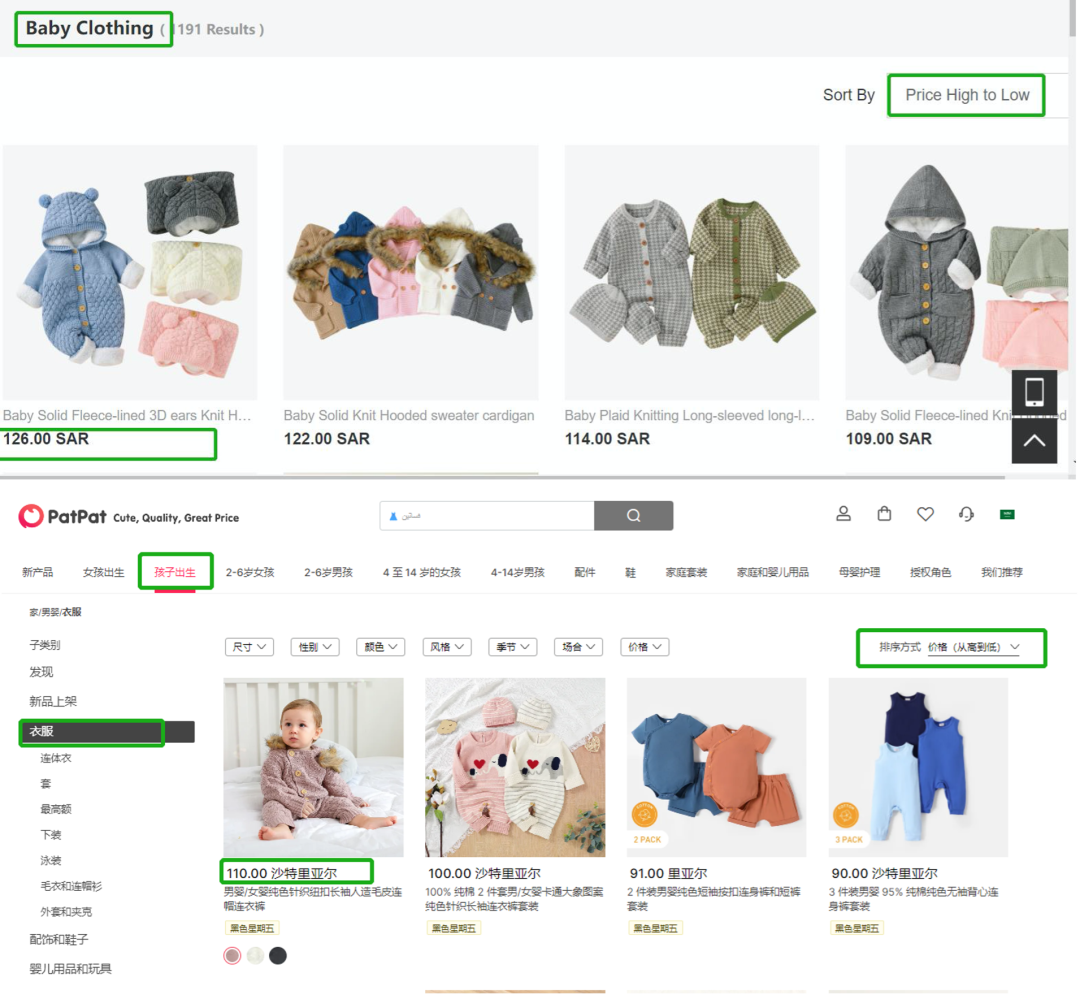Open the user account icon
Screen dimensions: 1080x995
(x=843, y=514)
